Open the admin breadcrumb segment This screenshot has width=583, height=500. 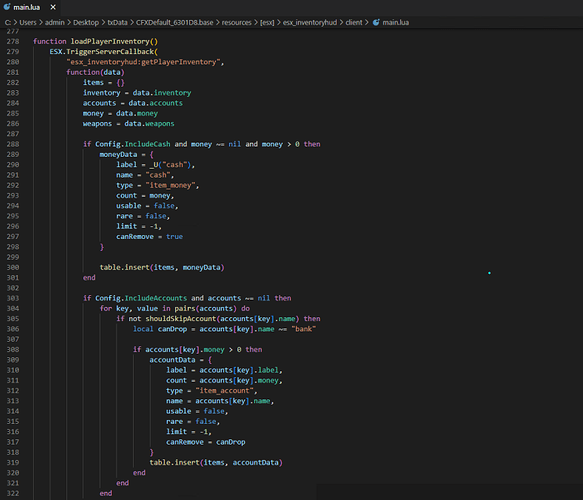[55, 23]
